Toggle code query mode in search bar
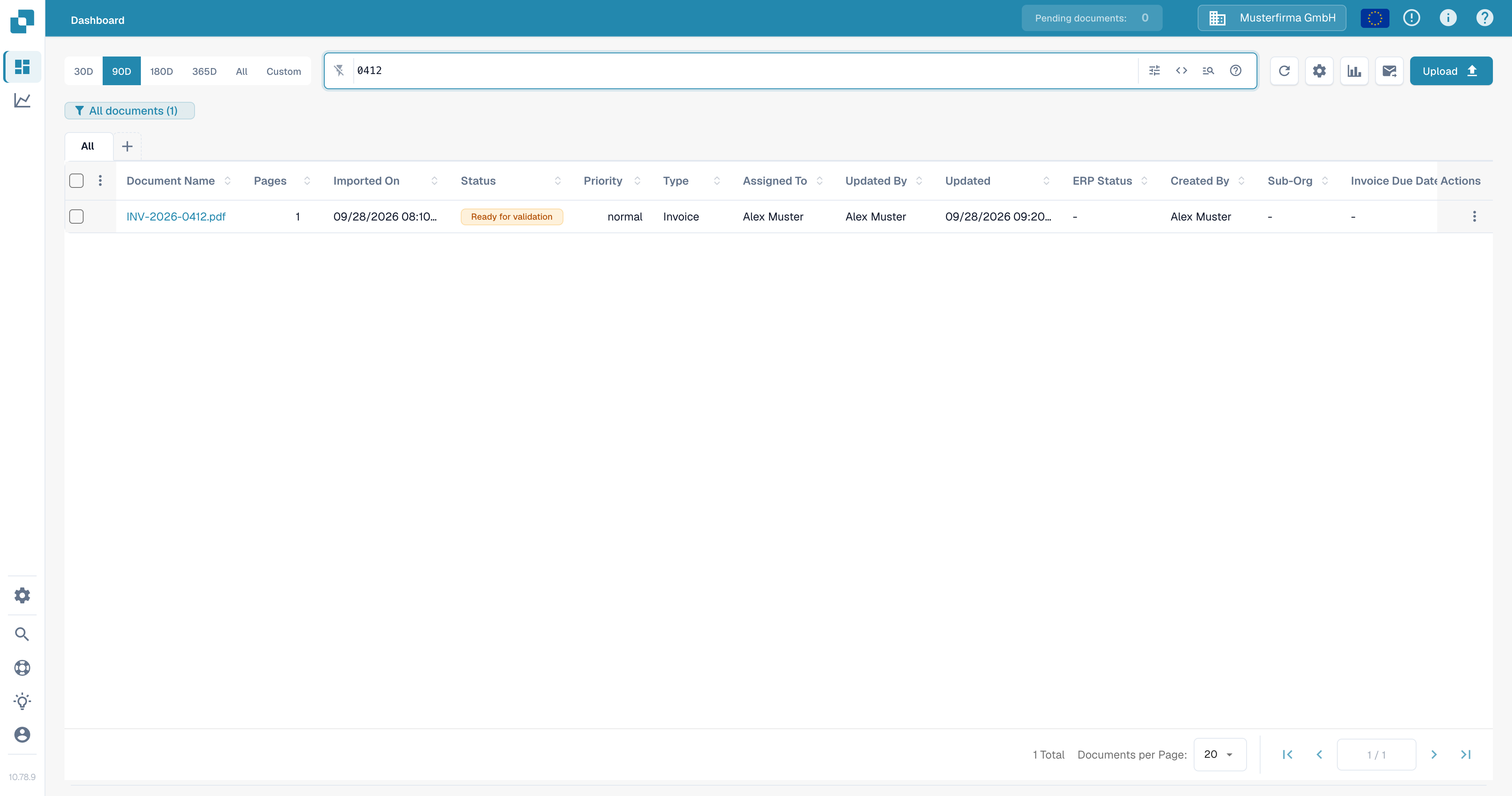Screen dimensions: 1512x796 tap(1181, 70)
